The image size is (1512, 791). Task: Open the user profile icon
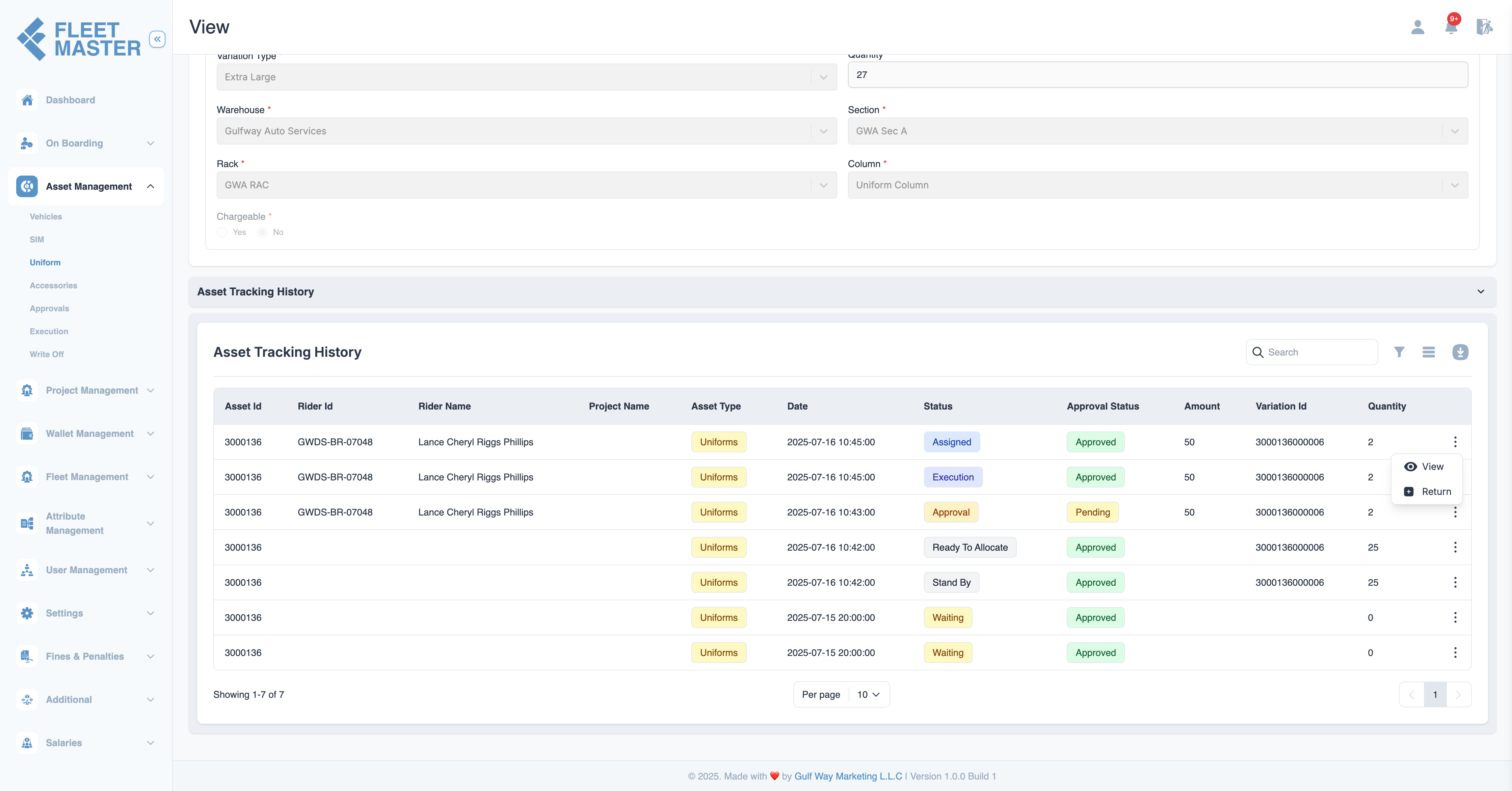[1417, 27]
